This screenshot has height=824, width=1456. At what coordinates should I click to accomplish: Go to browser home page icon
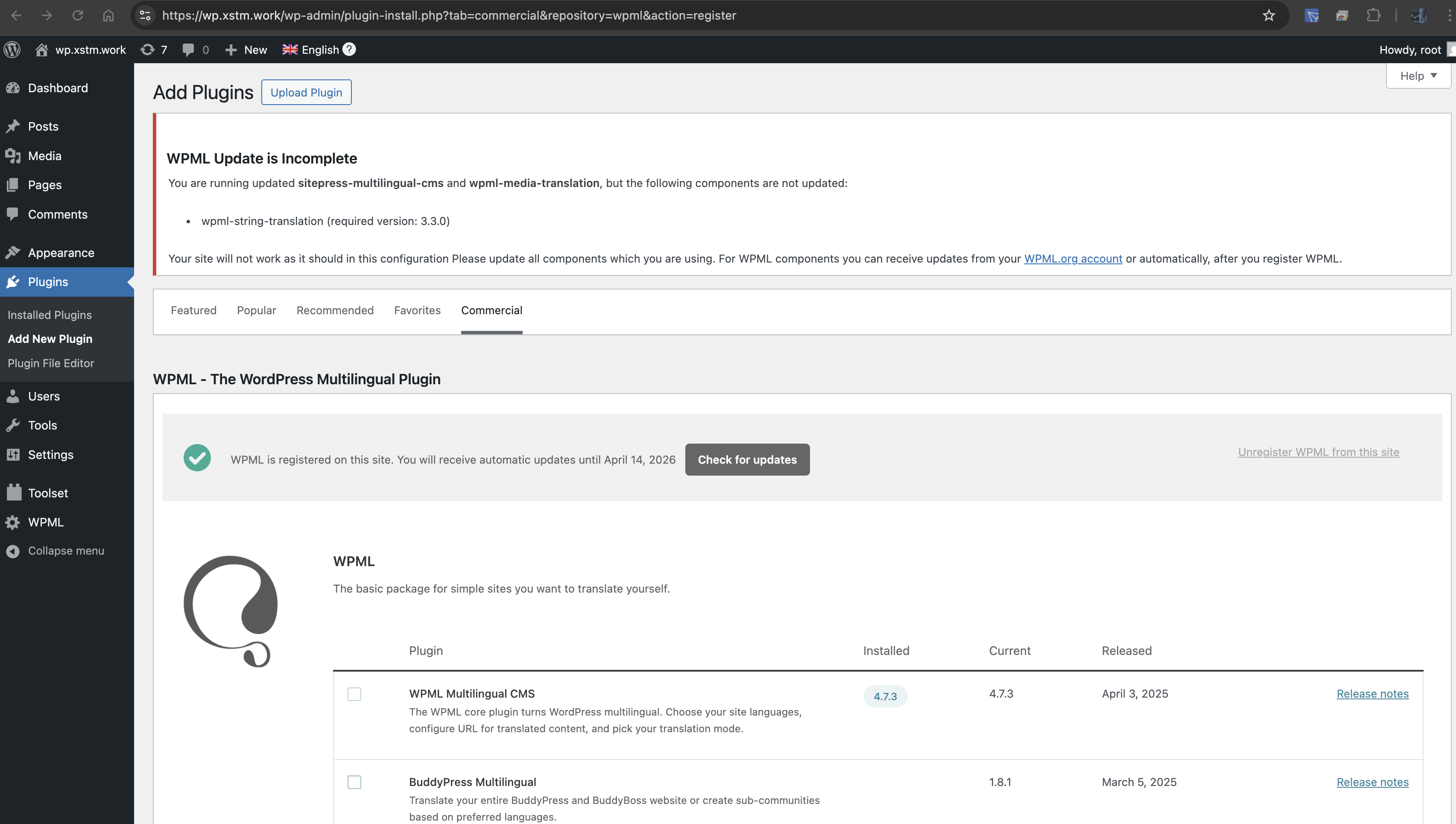pyautogui.click(x=108, y=15)
